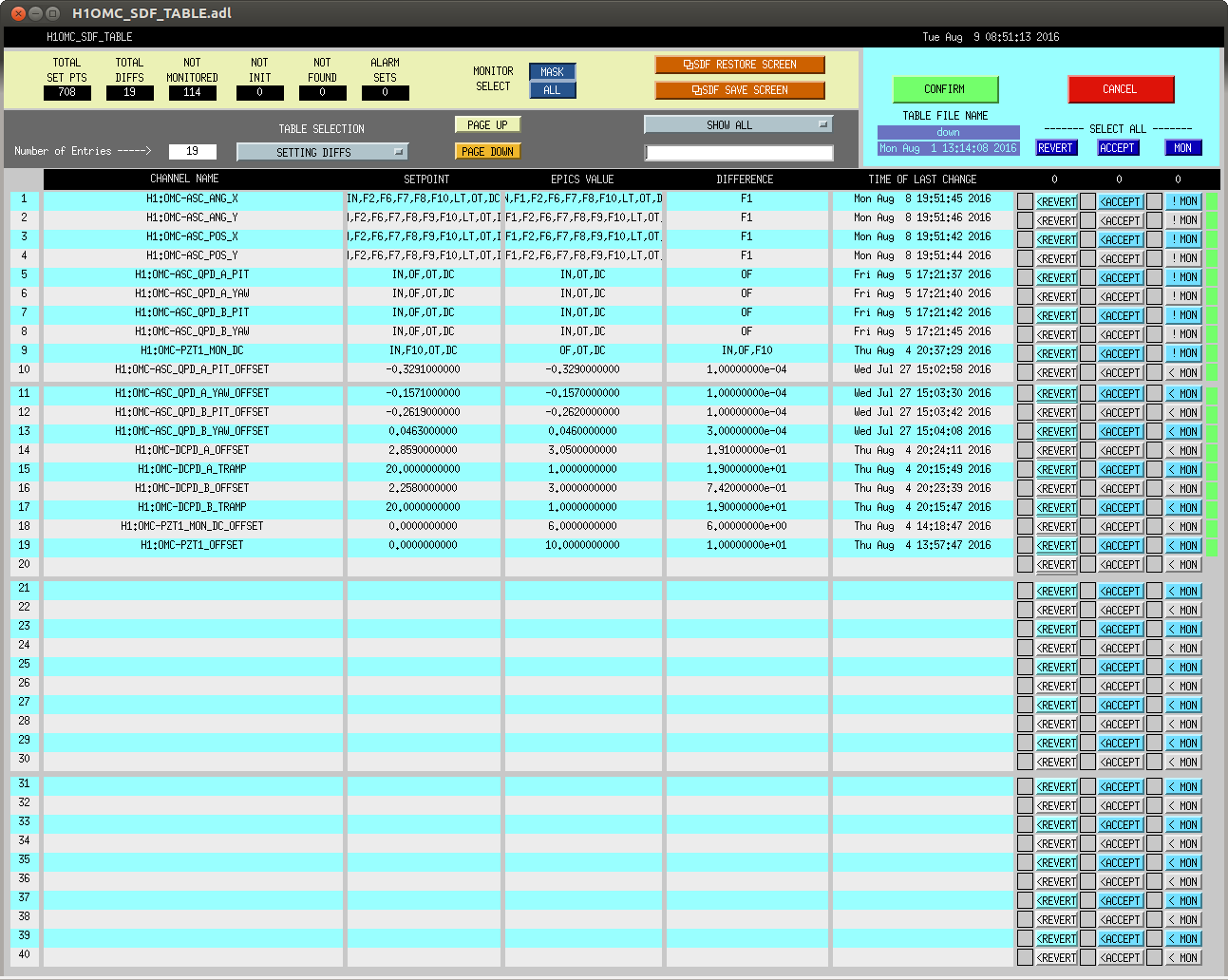The image size is (1228, 980).
Task: Check the box before ACCEPT for H1:OMC-PZT1_OFFSET
Action: tap(1088, 545)
